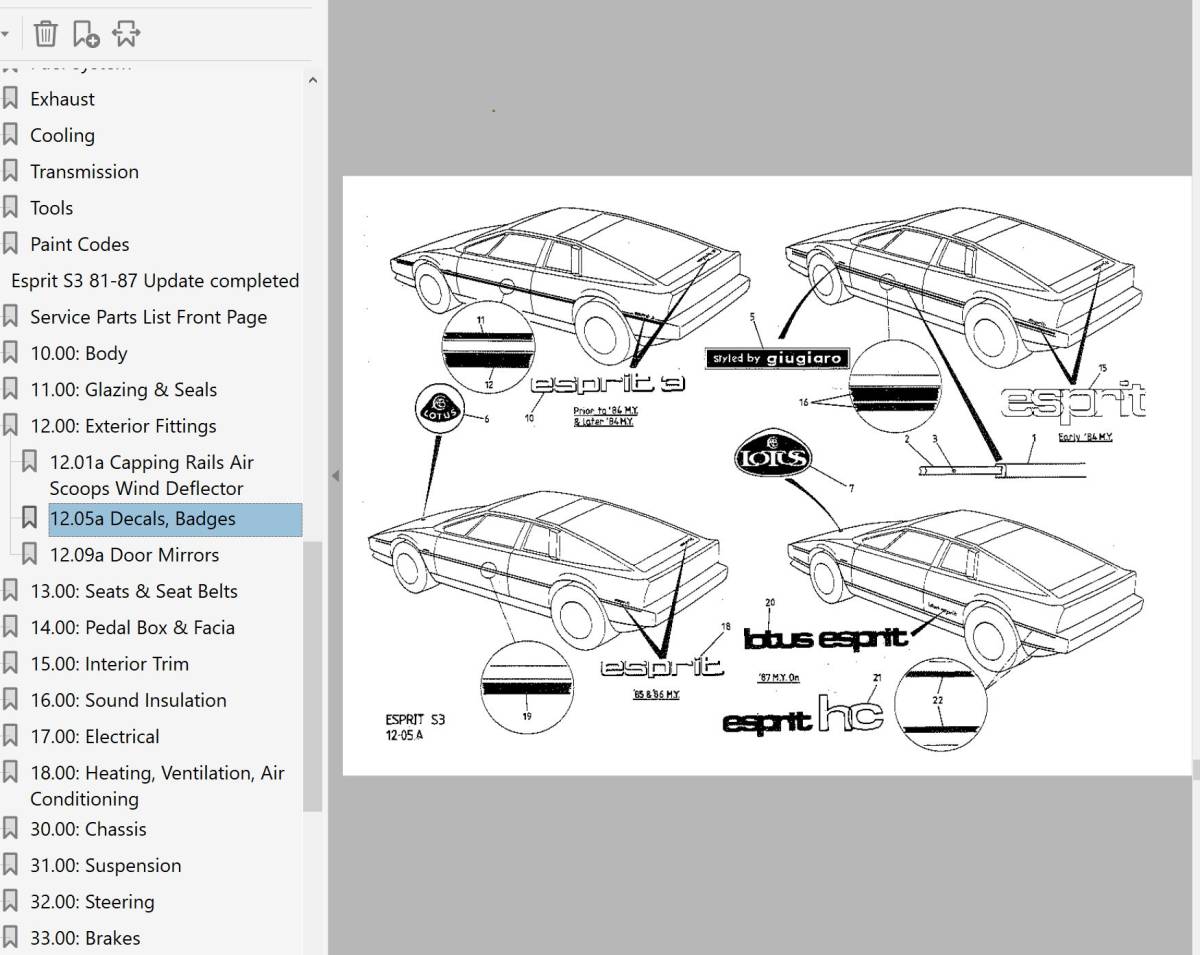Screen dimensions: 1200x955
Task: Open the Cooling bookmark
Action: [x=62, y=135]
